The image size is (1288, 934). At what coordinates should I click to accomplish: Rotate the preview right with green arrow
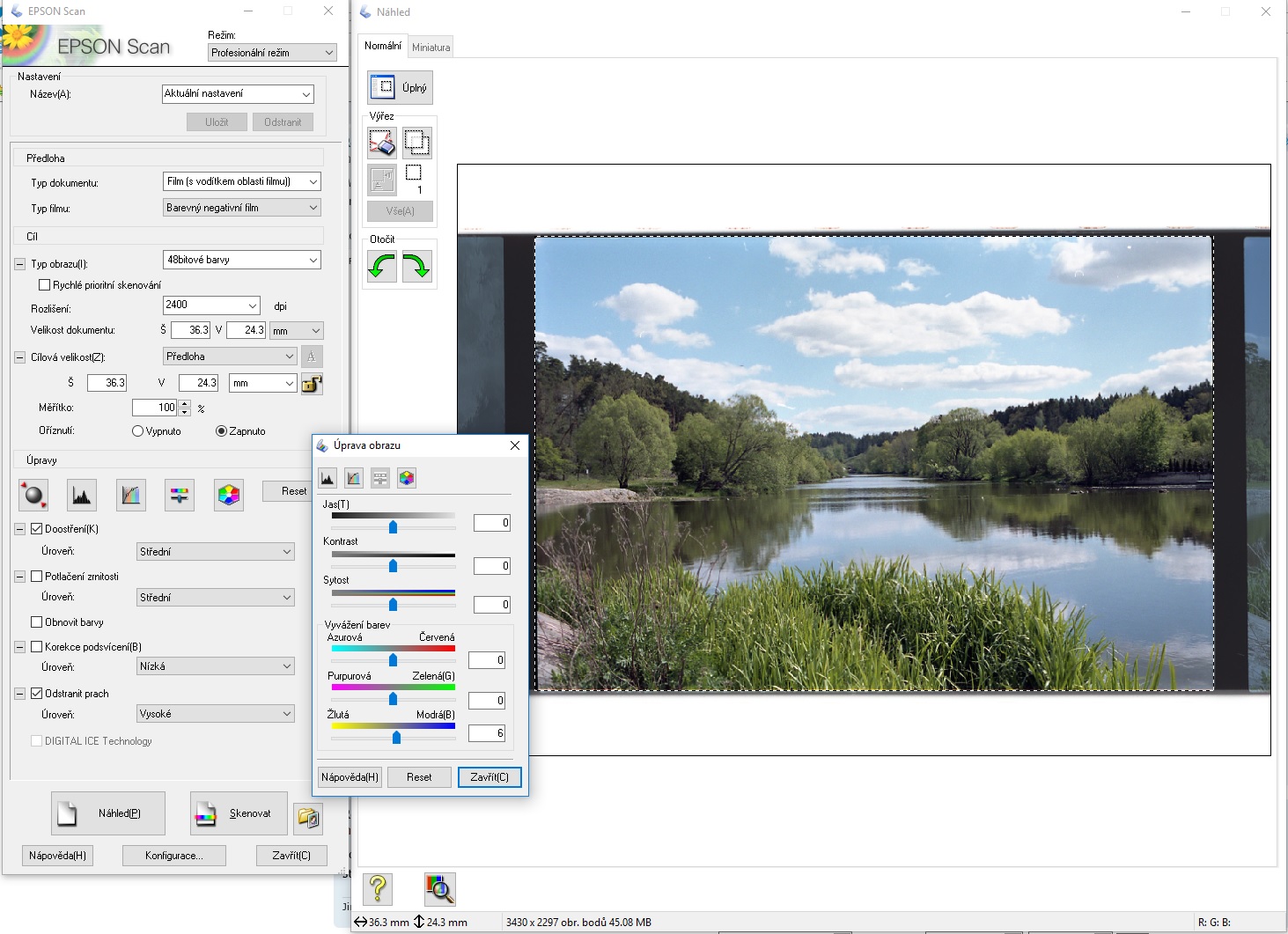(416, 266)
